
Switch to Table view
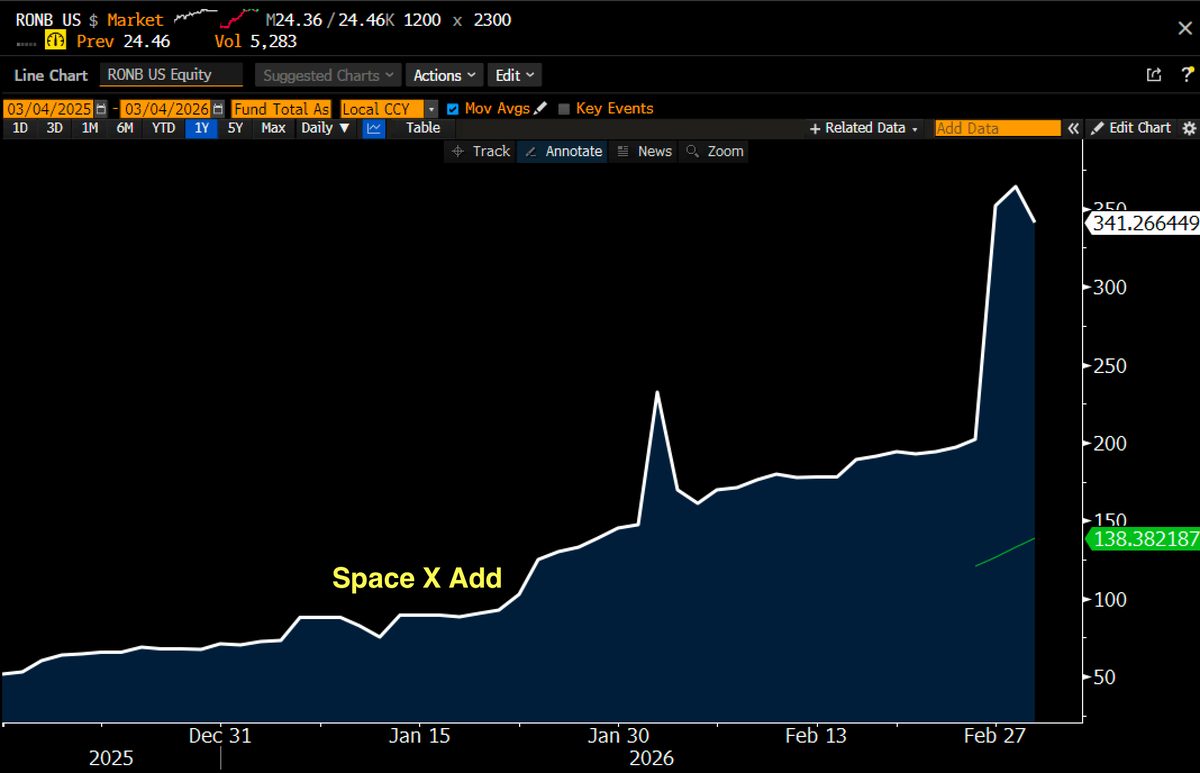pyautogui.click(x=423, y=128)
